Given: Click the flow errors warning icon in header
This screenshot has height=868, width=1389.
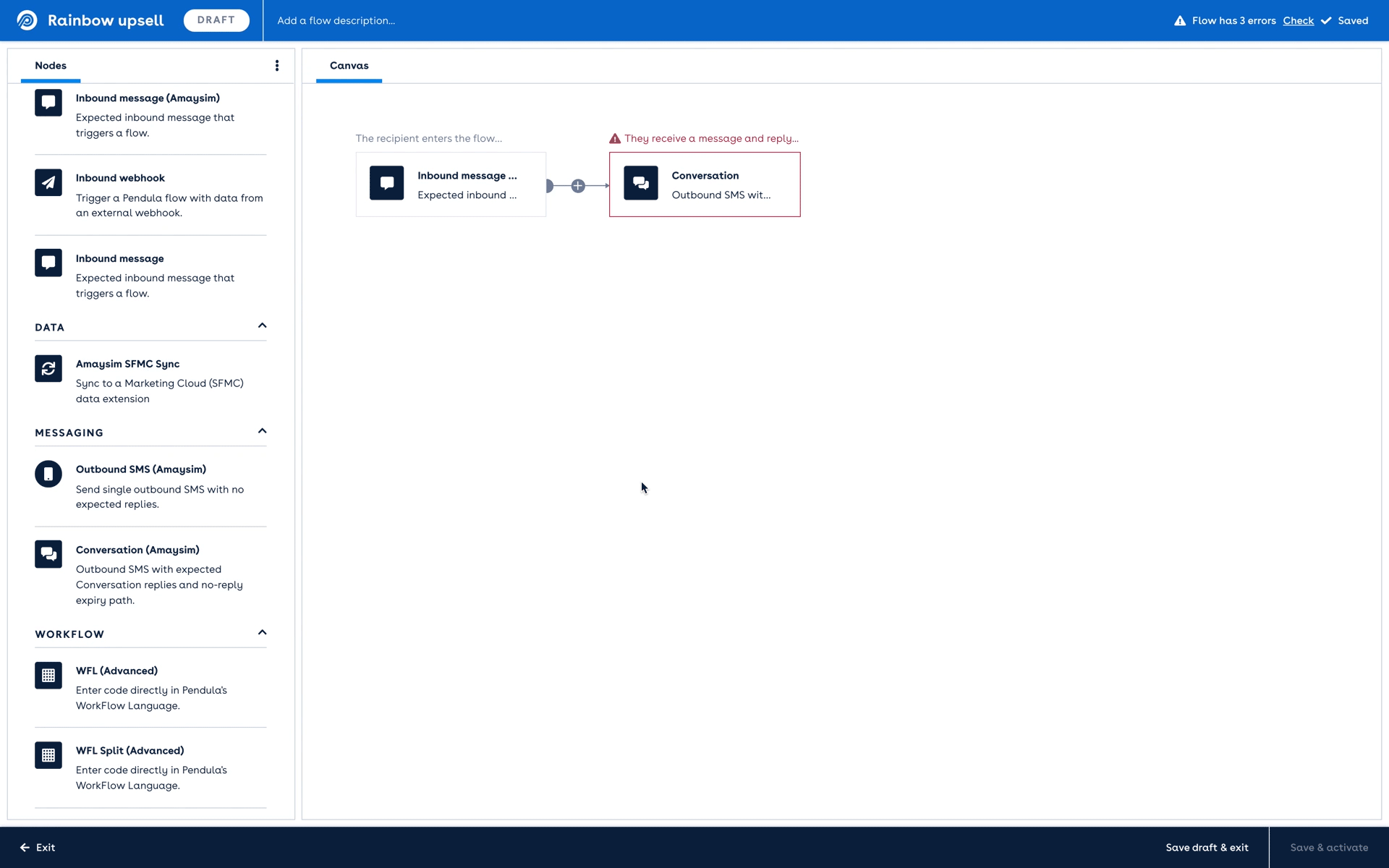Looking at the screenshot, I should [x=1180, y=20].
